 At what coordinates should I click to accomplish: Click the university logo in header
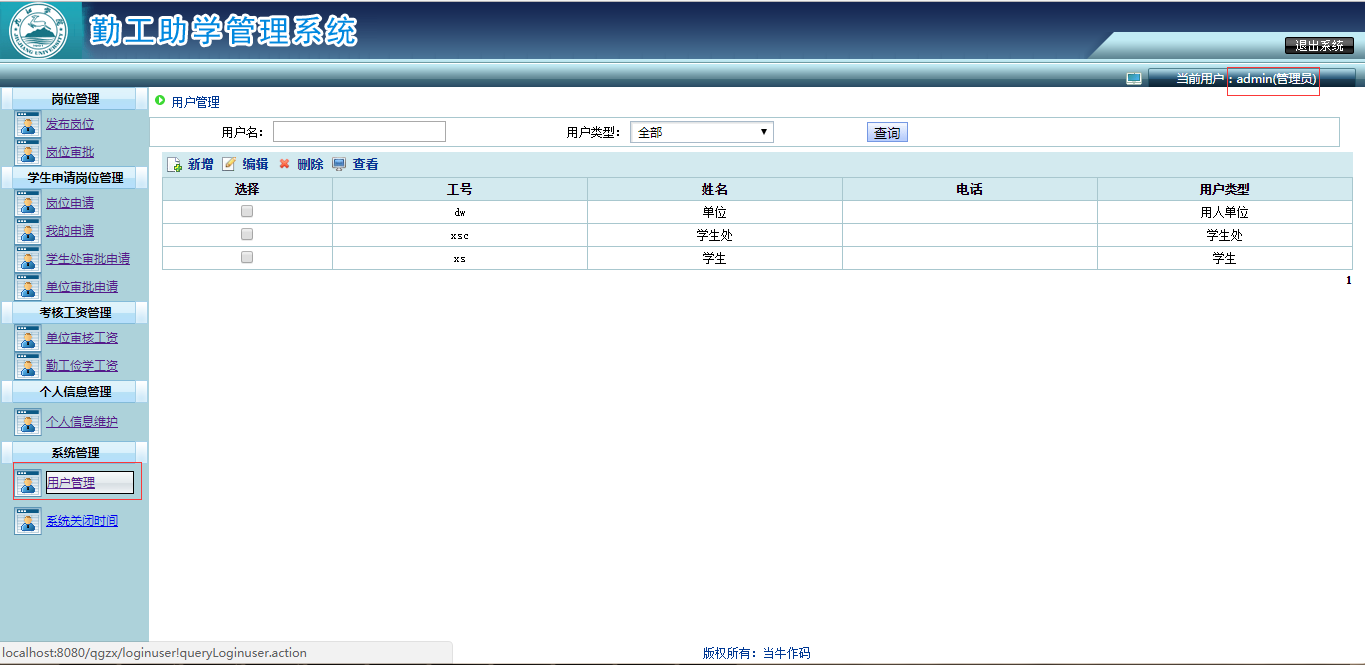coord(39,31)
